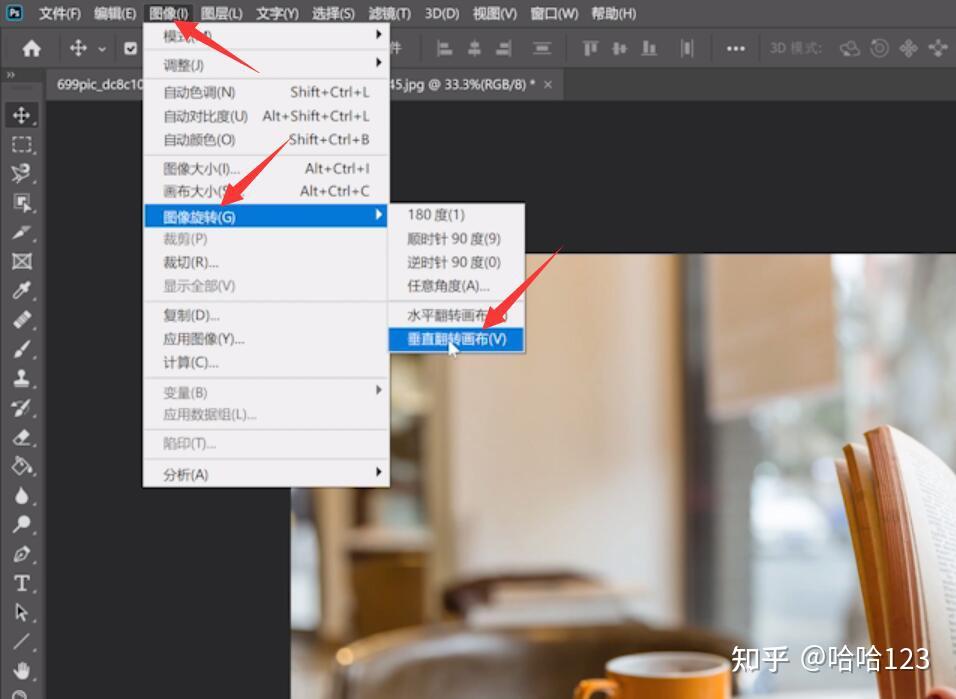The image size is (956, 699).
Task: Click the align top edges icon
Action: coord(590,48)
